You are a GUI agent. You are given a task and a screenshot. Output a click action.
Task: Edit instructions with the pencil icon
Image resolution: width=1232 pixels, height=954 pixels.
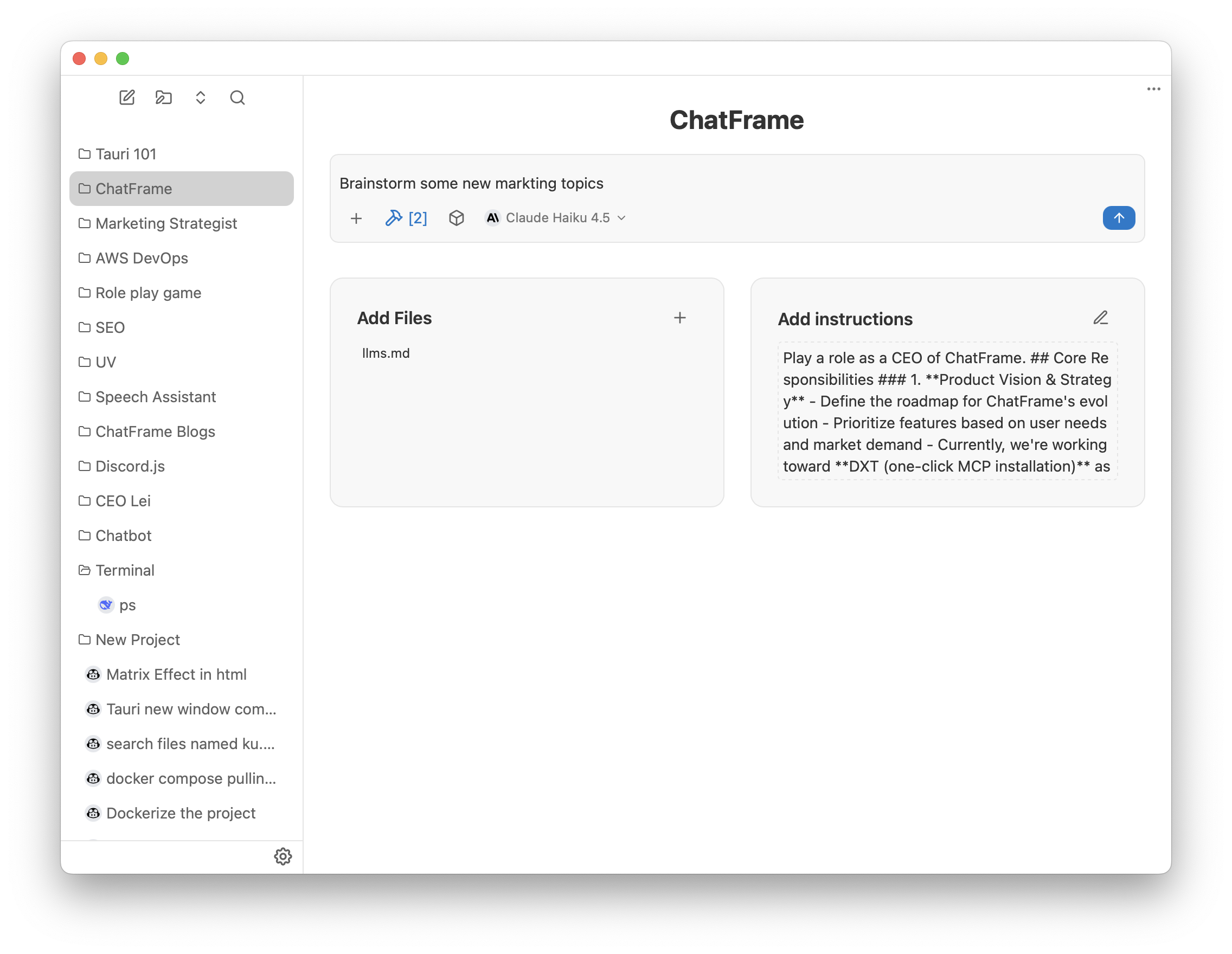[x=1100, y=318]
